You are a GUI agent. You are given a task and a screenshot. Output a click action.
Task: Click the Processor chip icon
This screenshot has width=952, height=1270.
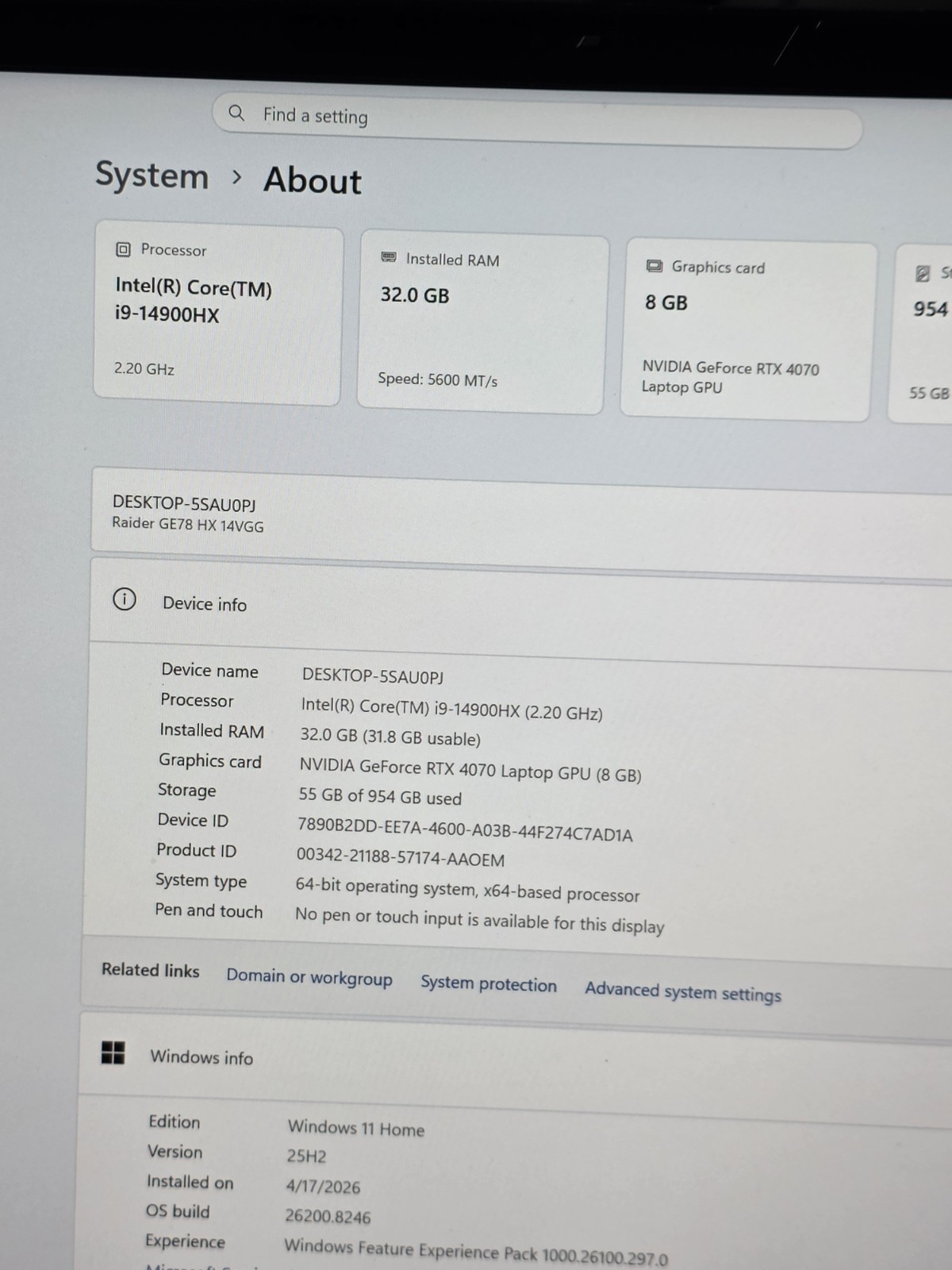[x=123, y=249]
